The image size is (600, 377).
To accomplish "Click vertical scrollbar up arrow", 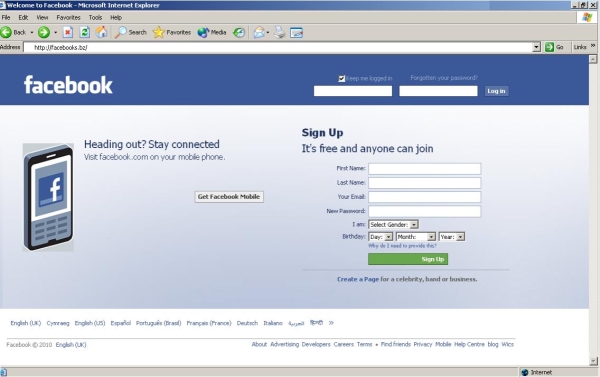I will coord(593,59).
